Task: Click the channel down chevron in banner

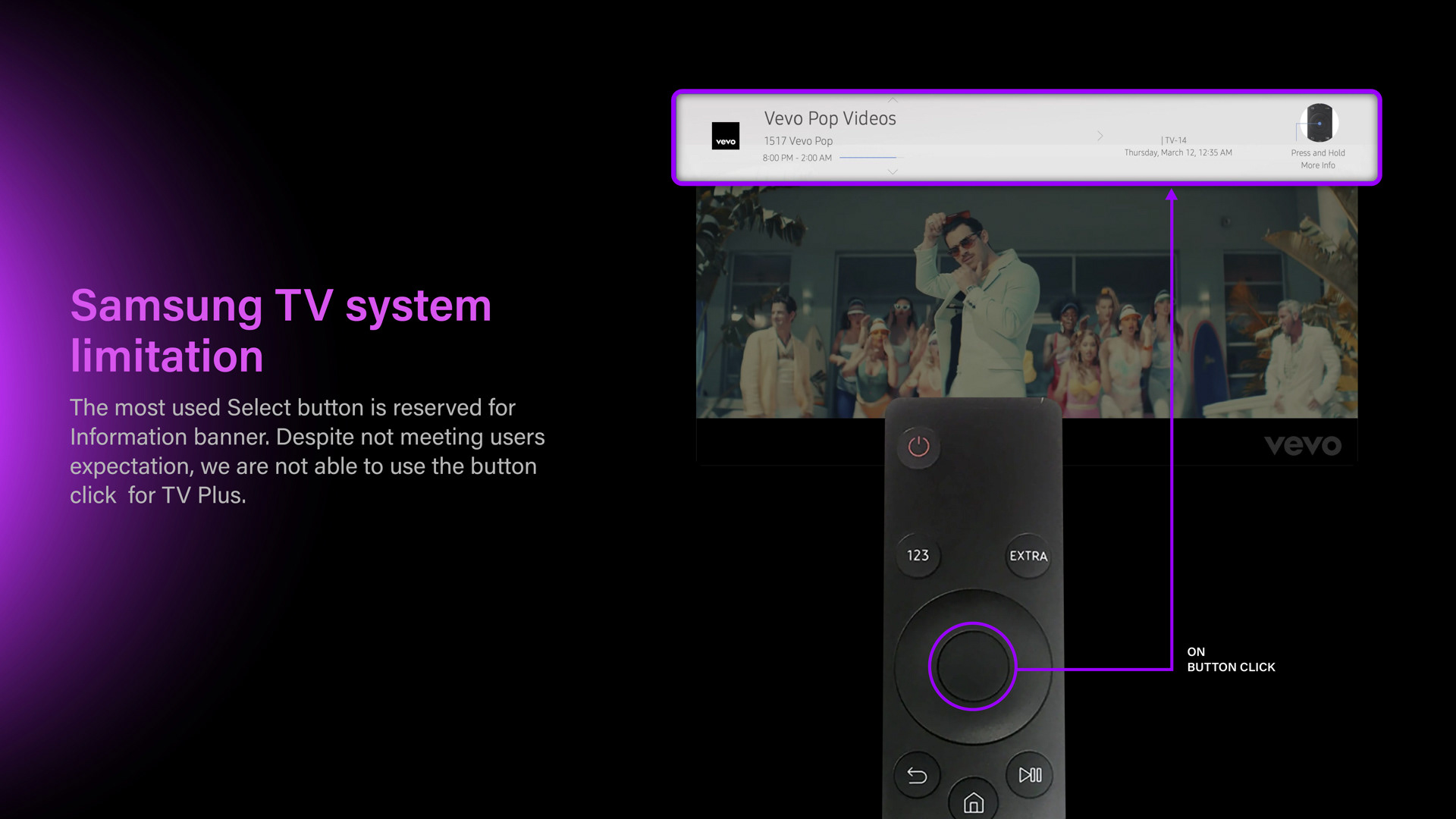Action: [893, 172]
